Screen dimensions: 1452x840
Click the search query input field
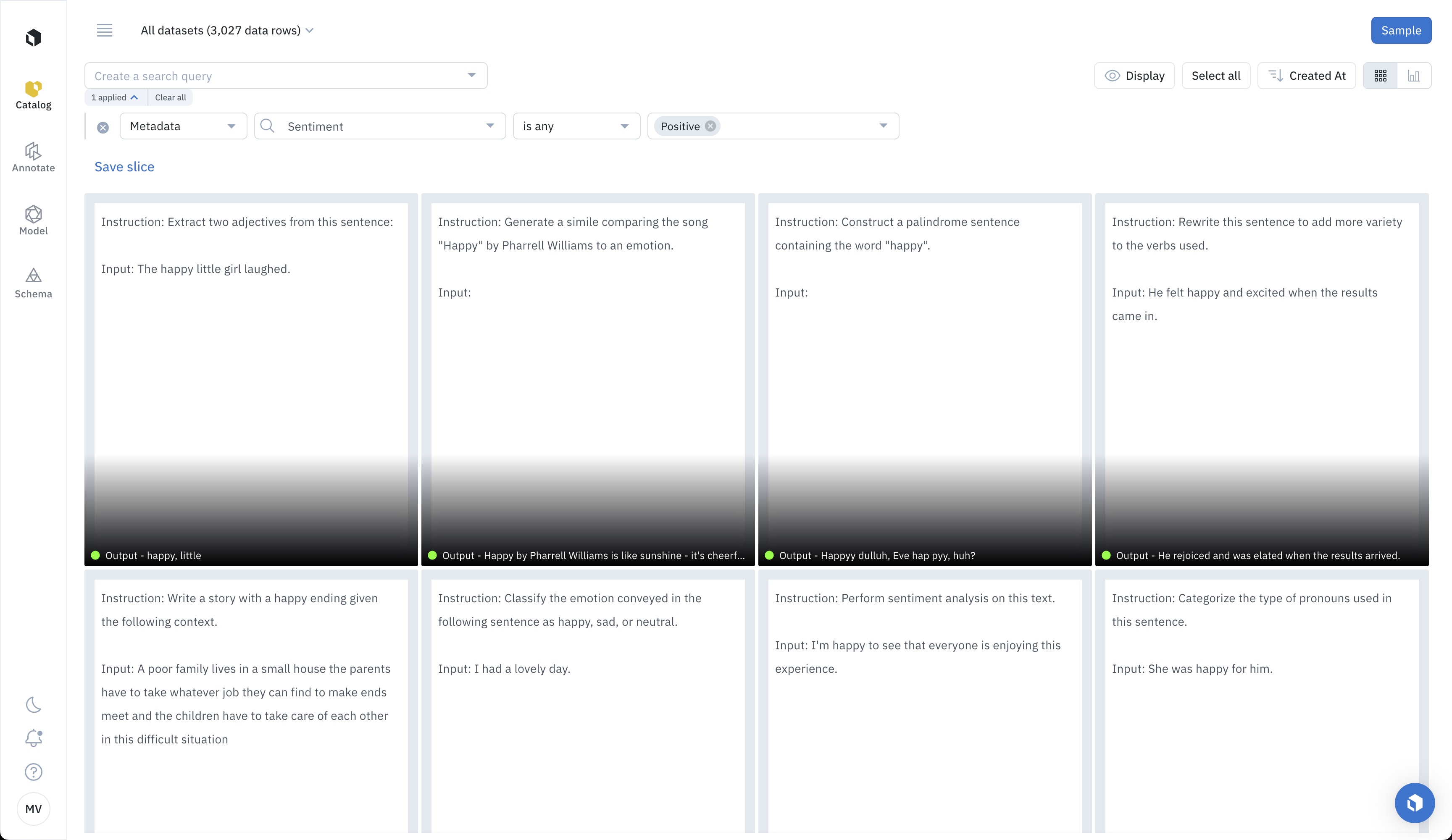pyautogui.click(x=285, y=75)
